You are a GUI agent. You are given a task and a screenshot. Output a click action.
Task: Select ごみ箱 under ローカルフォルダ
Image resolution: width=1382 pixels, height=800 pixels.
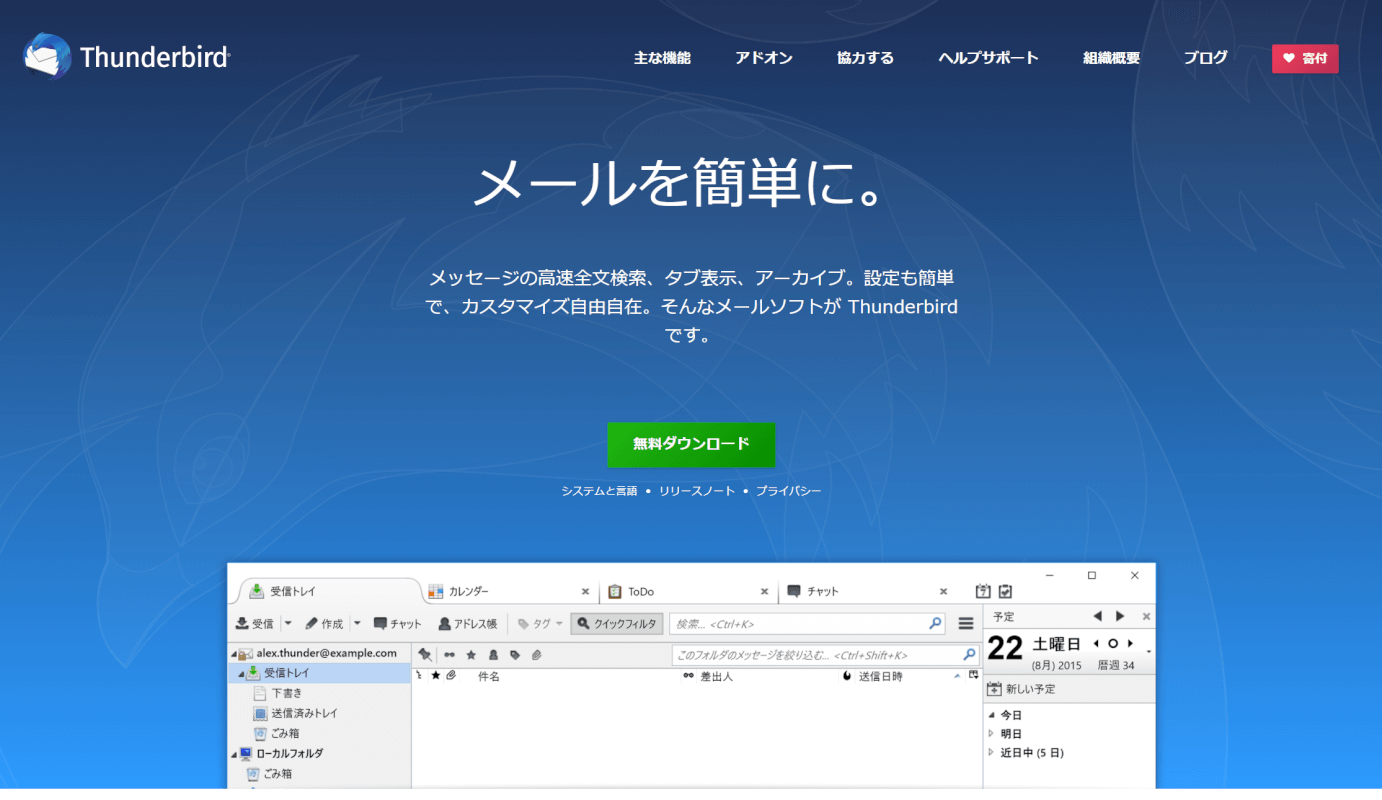pos(320,773)
